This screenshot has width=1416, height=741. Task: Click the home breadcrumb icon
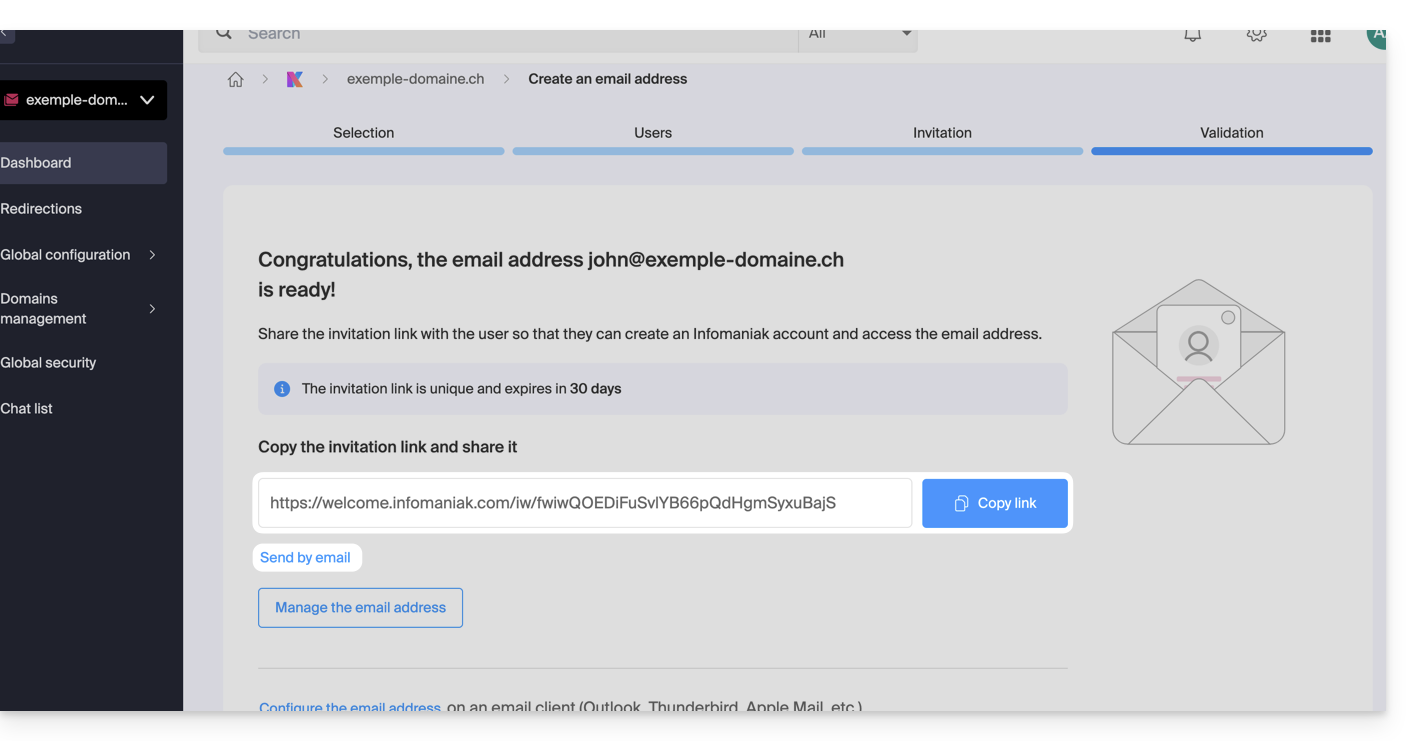pyautogui.click(x=236, y=80)
